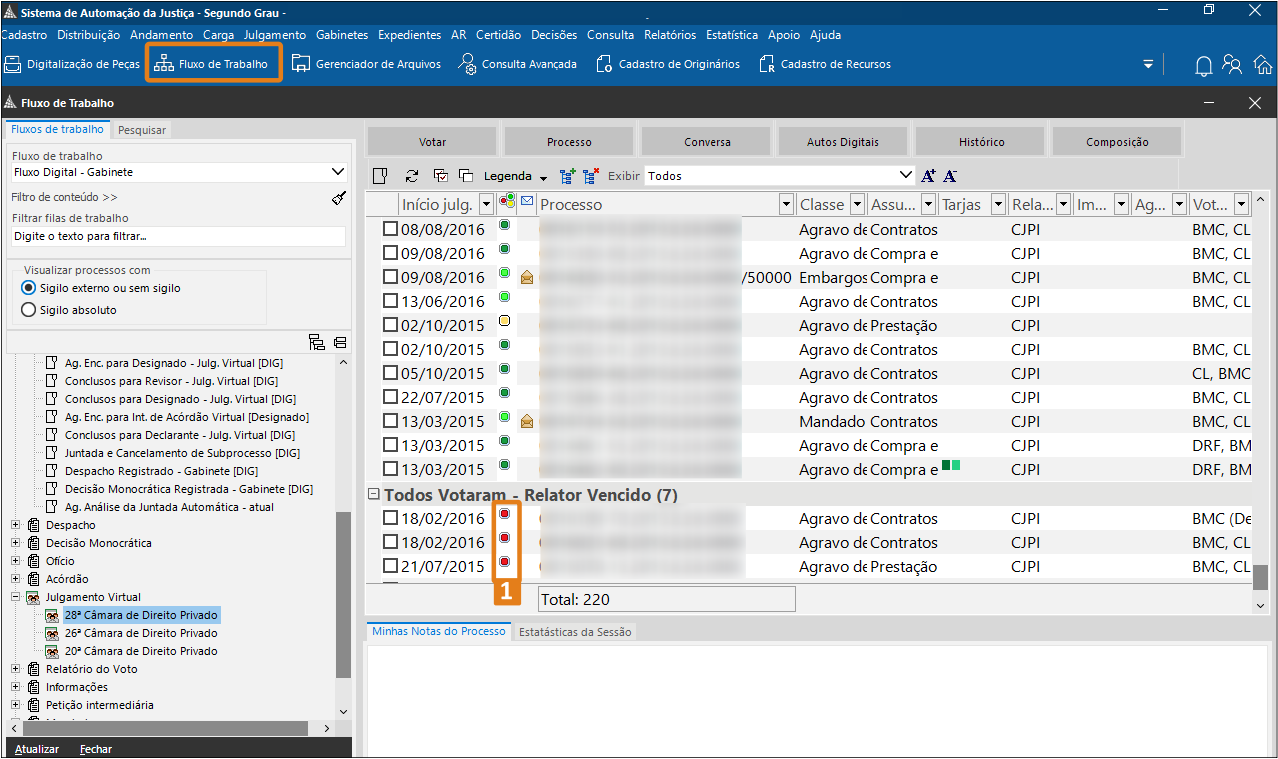Click the select-all checkmark icon in the grid toolbar
Image resolution: width=1278 pixels, height=759 pixels.
point(440,176)
